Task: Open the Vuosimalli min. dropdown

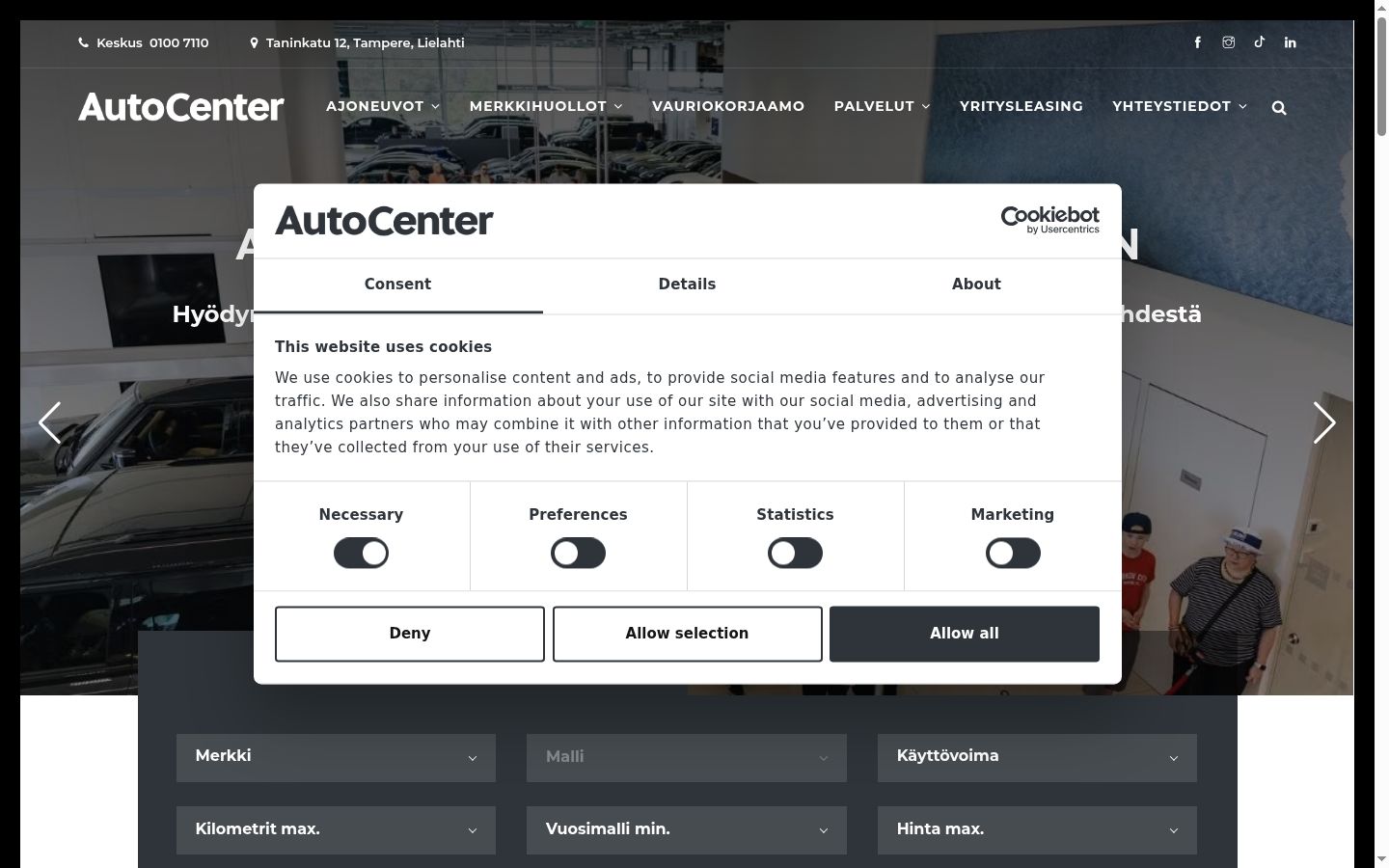Action: (x=687, y=829)
